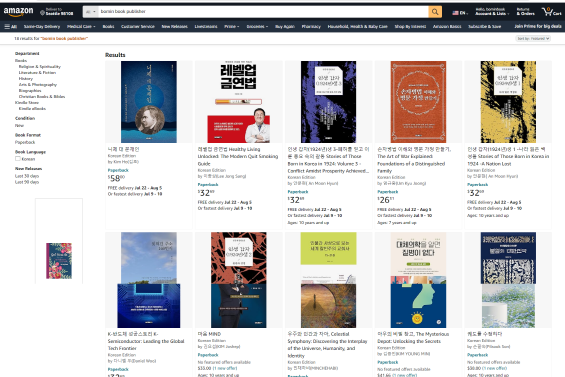Image resolution: width=565 pixels, height=377 pixels.
Task: Expand the Prime nav dropdown
Action: coord(231,26)
